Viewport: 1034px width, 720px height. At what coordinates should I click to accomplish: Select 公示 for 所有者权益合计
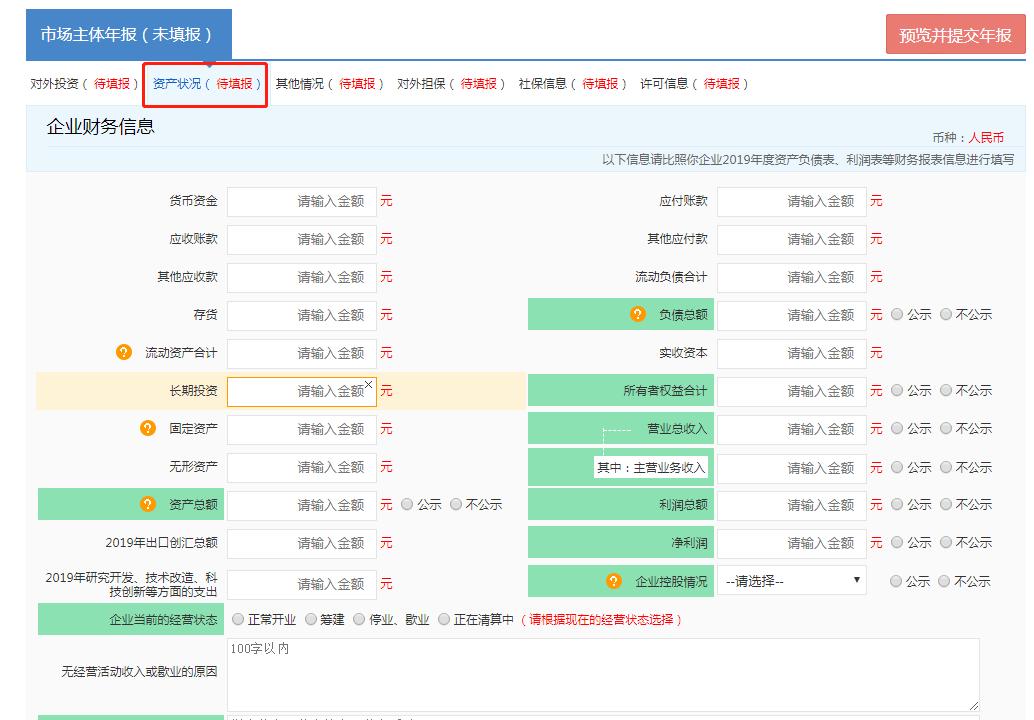click(897, 390)
